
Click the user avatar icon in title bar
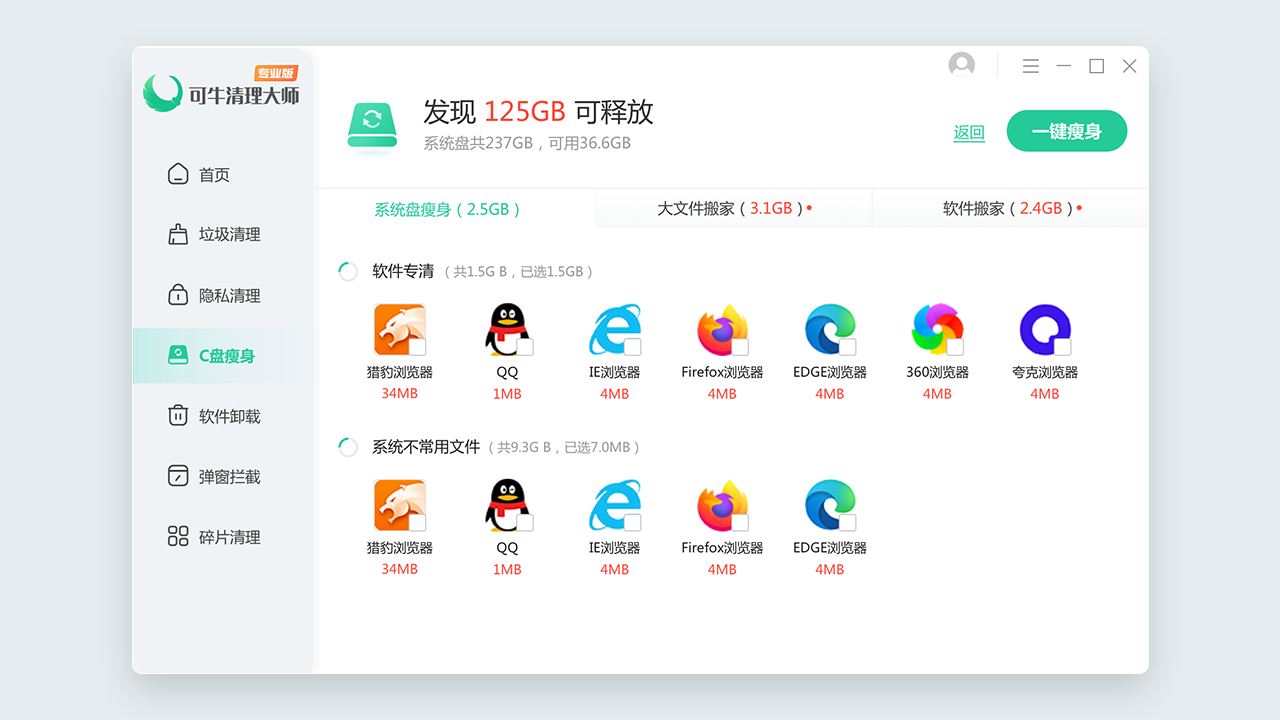pyautogui.click(x=961, y=65)
